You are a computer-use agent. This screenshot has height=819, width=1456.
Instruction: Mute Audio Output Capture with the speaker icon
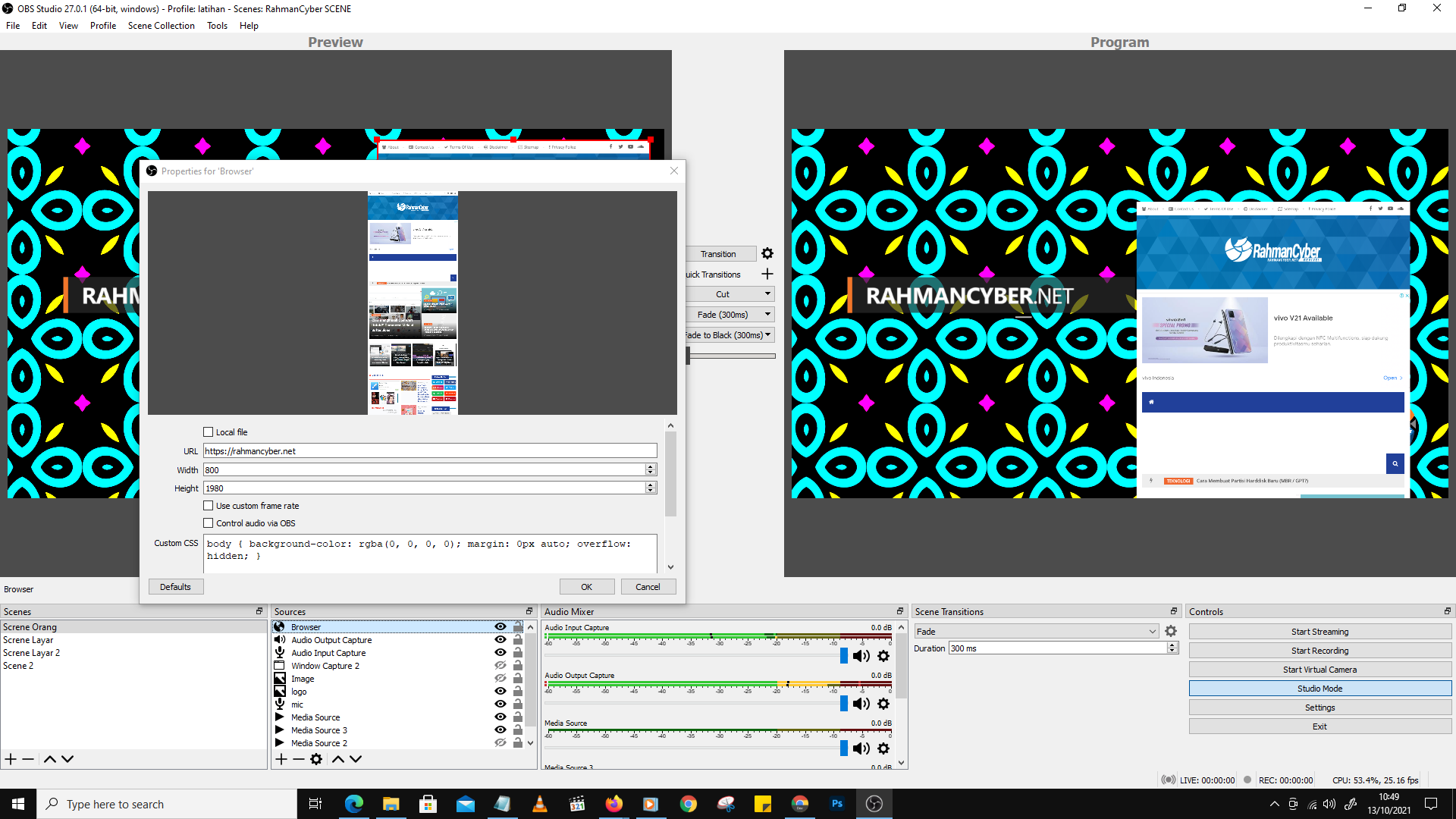click(x=861, y=703)
